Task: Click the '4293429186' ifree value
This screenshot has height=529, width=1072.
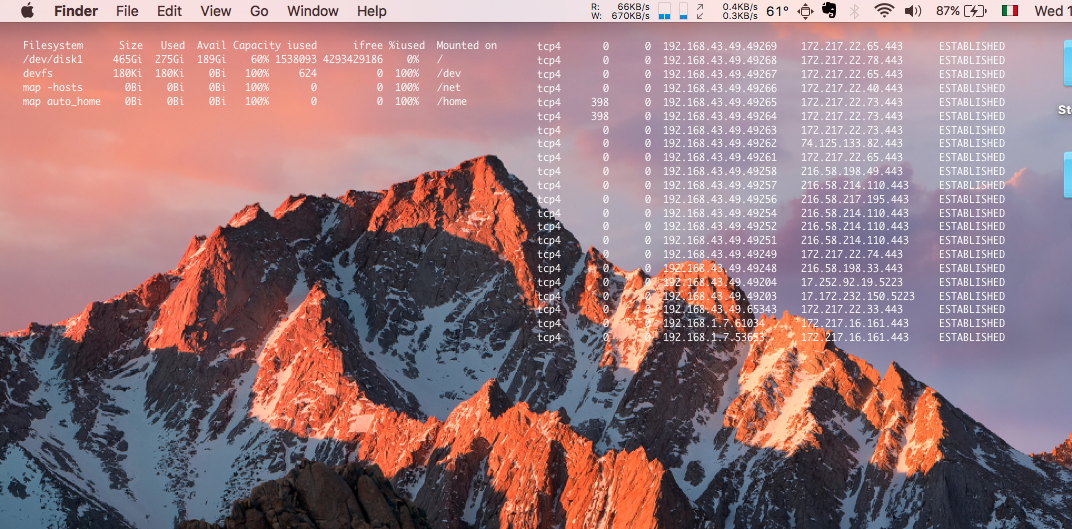Action: point(353,59)
